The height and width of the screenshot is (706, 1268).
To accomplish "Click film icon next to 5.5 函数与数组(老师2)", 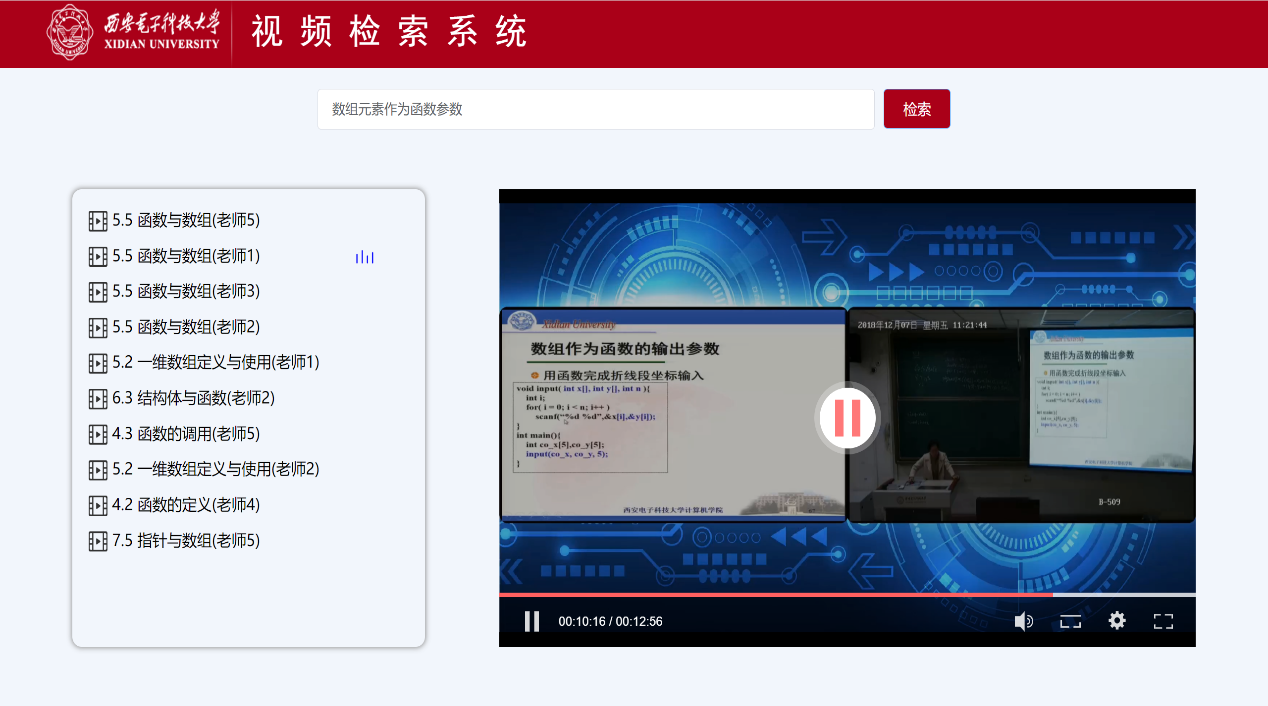I will pos(98,327).
